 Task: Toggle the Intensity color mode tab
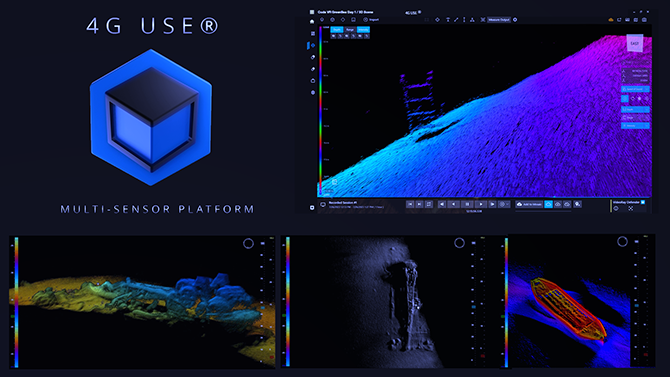363,30
